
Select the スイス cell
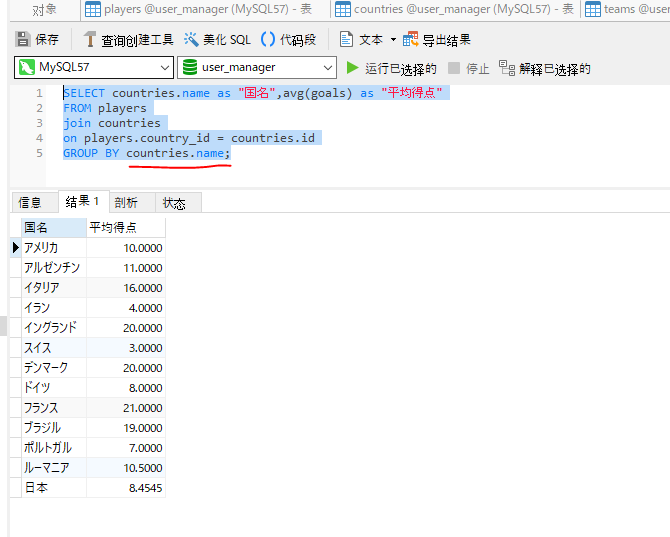click(x=54, y=348)
